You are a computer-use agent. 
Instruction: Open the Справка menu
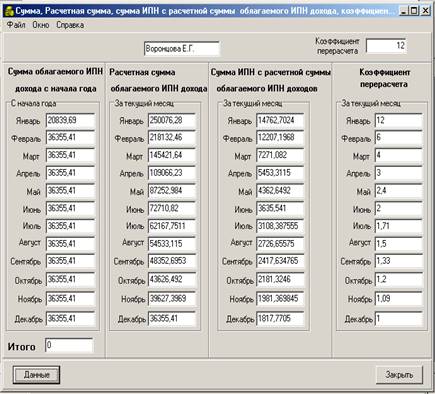pyautogui.click(x=70, y=25)
